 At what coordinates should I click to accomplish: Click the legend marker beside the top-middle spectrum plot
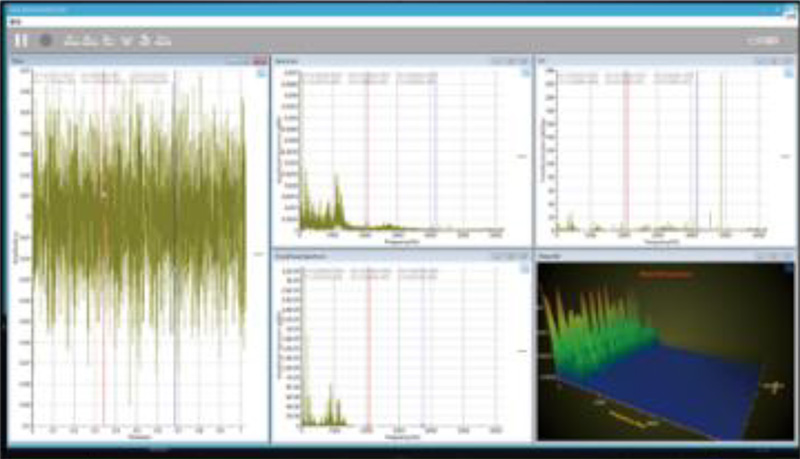tap(522, 156)
